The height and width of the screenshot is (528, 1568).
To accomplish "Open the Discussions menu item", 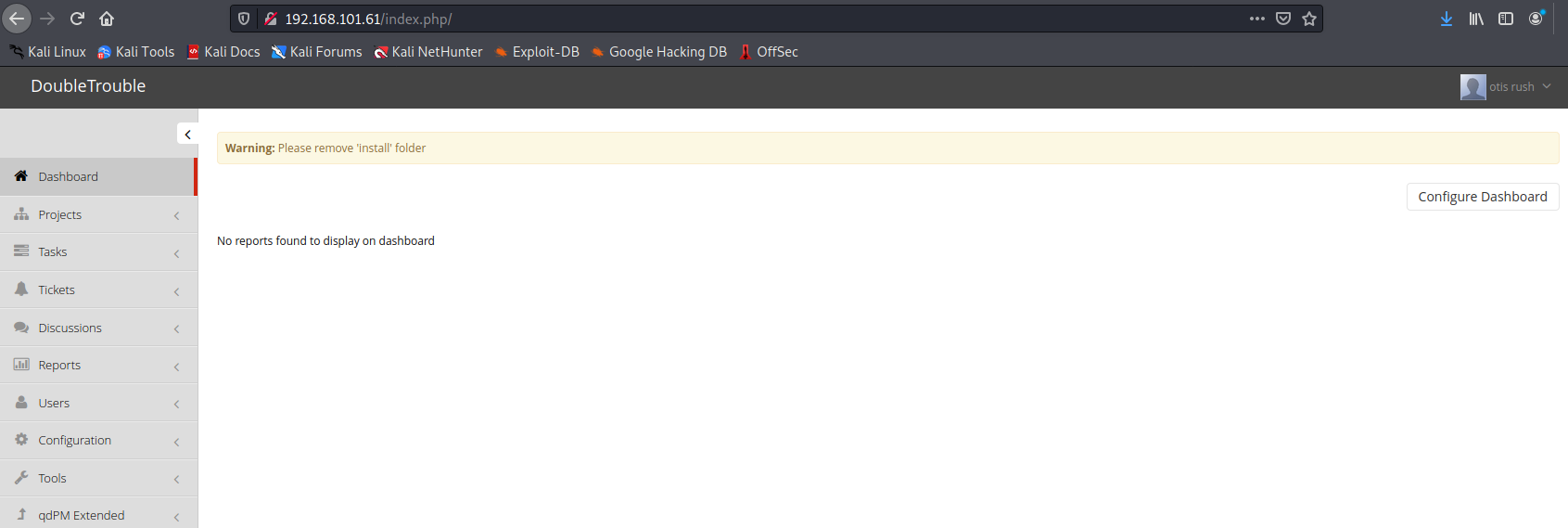I will 98,328.
